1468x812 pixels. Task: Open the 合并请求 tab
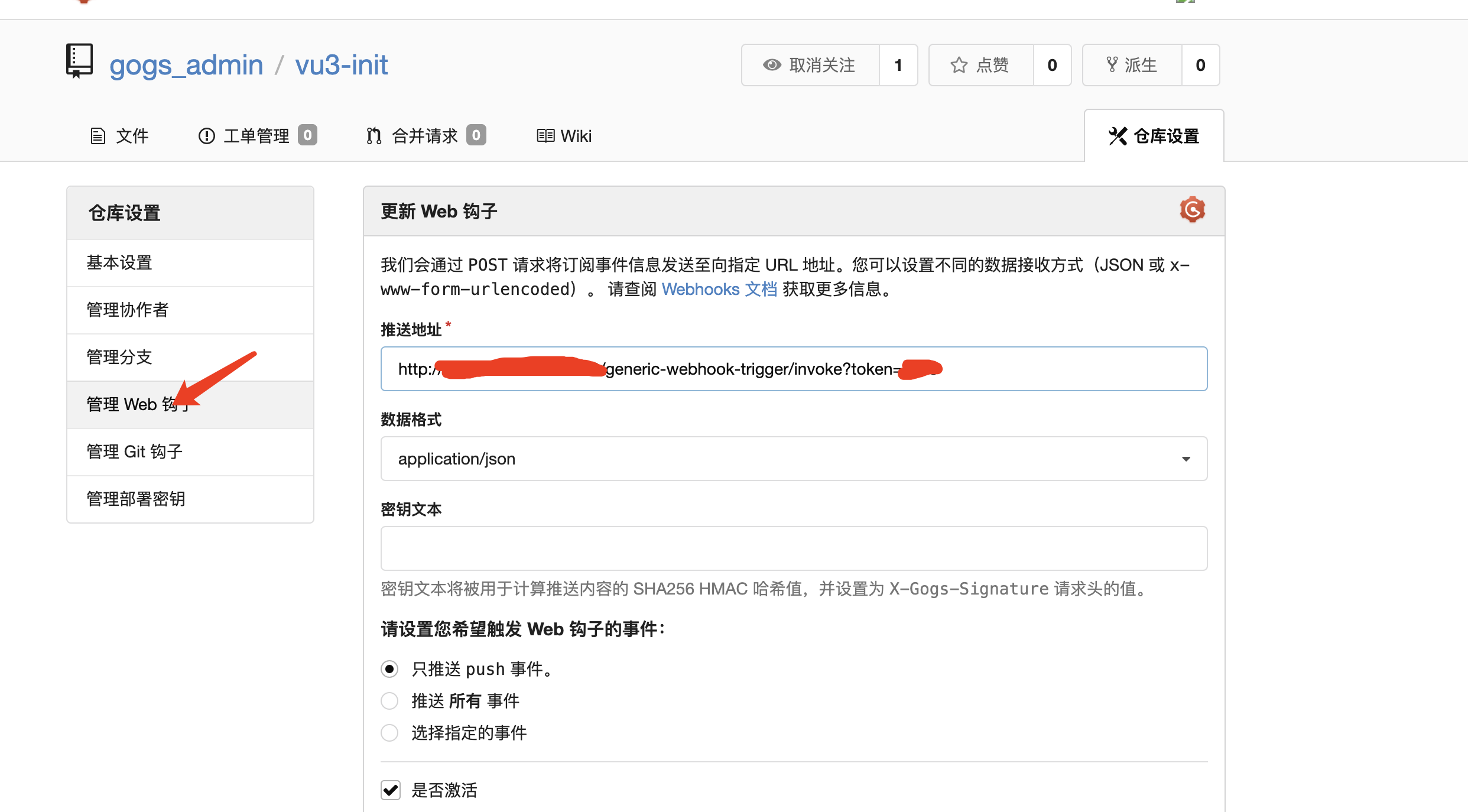426,136
